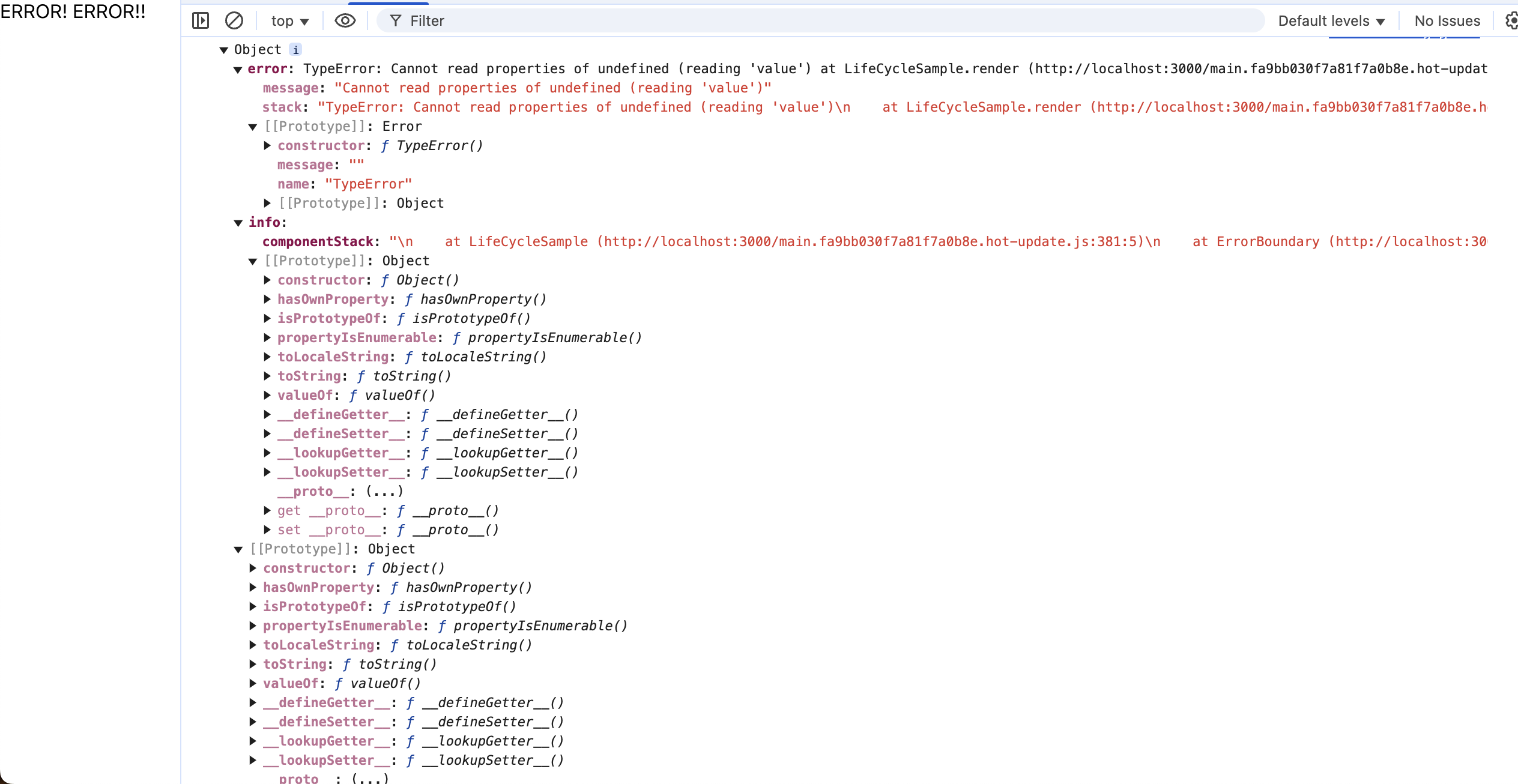The width and height of the screenshot is (1518, 784).
Task: Click the filter funnel icon
Action: pos(396,21)
